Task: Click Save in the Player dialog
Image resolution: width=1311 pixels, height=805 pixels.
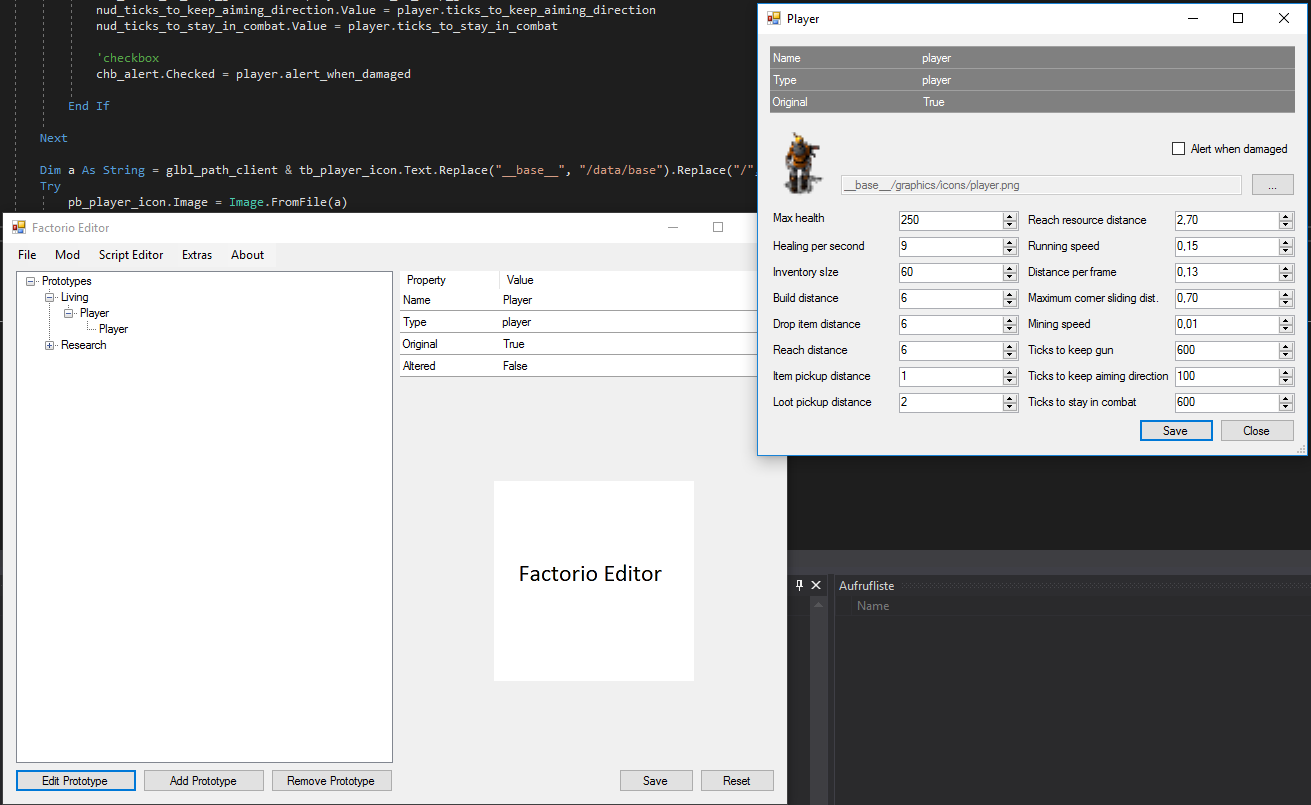Action: pos(1176,431)
